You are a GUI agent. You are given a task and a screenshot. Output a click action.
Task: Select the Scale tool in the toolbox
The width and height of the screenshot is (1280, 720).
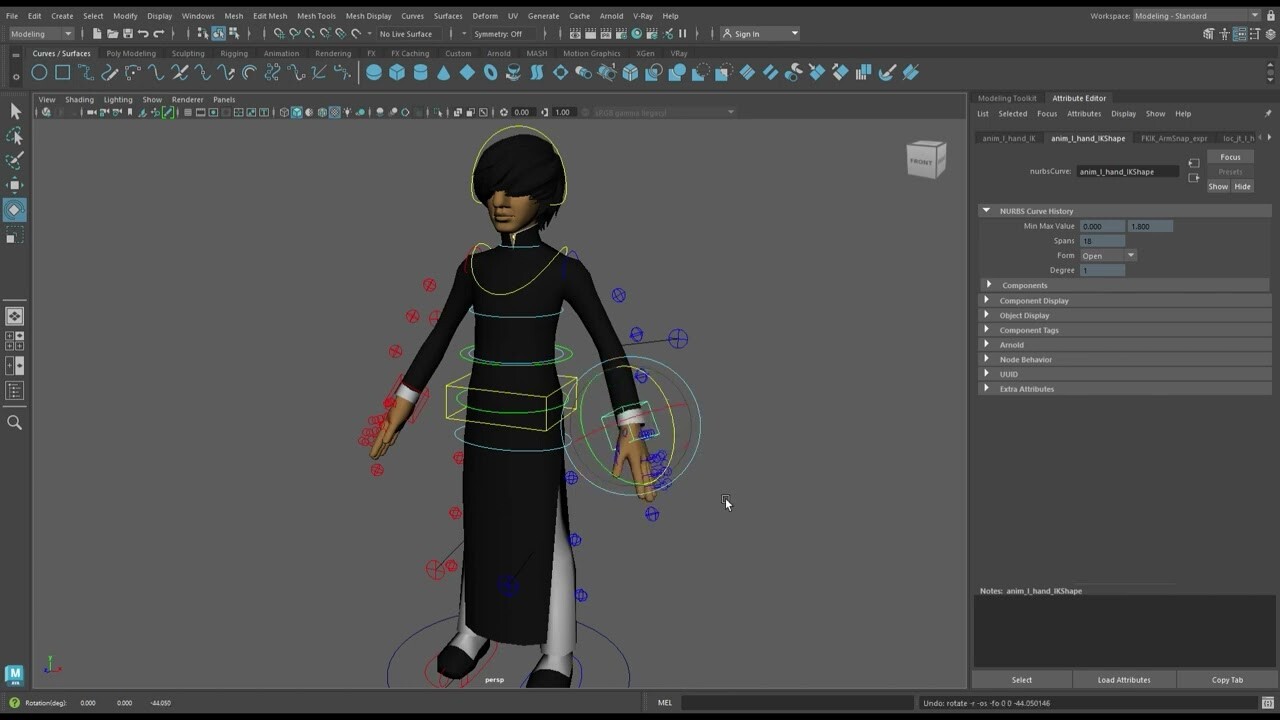(x=15, y=234)
